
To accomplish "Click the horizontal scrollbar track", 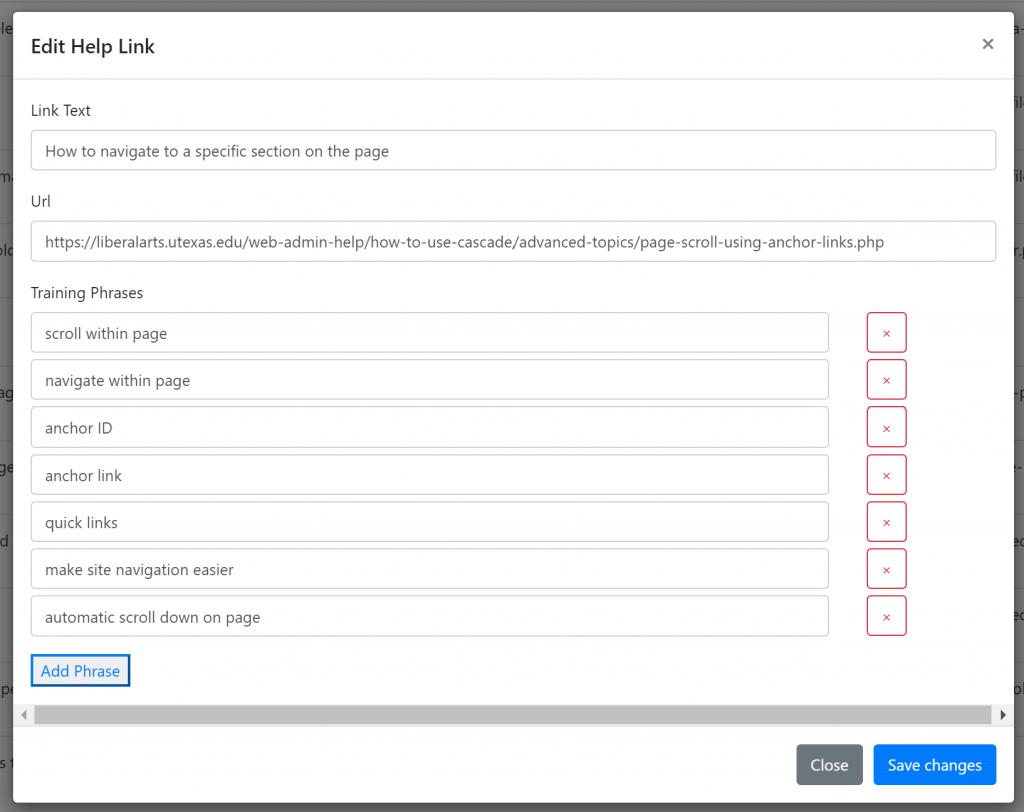I will pyautogui.click(x=512, y=714).
